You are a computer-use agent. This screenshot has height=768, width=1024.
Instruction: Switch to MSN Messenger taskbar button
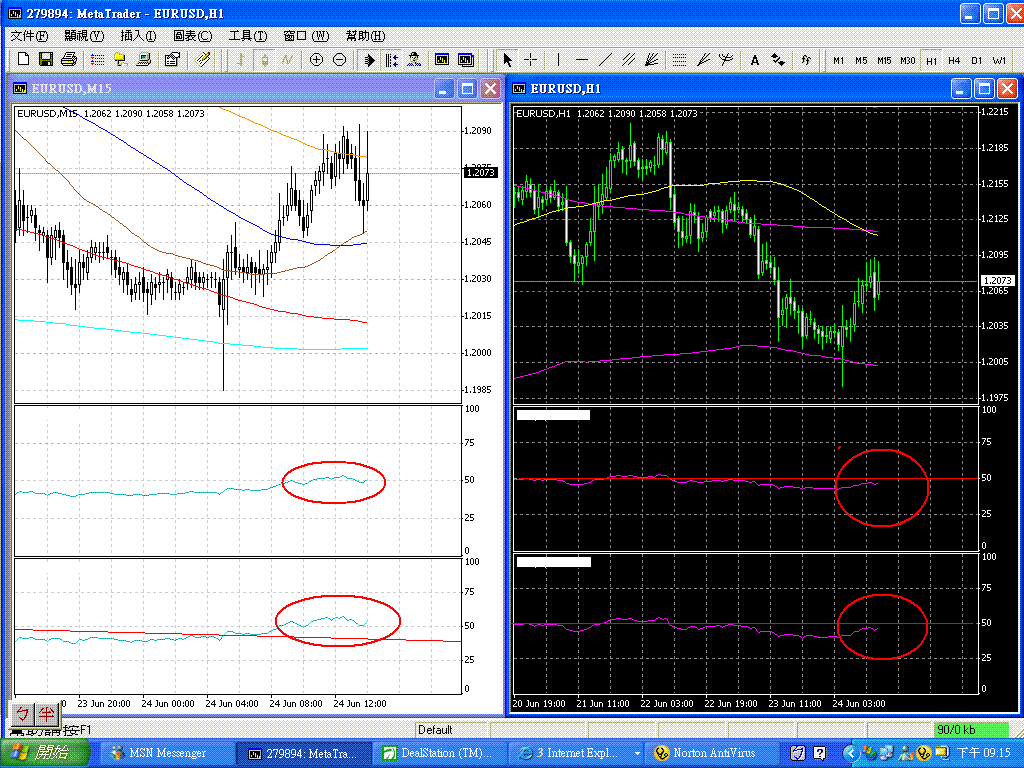coord(166,753)
